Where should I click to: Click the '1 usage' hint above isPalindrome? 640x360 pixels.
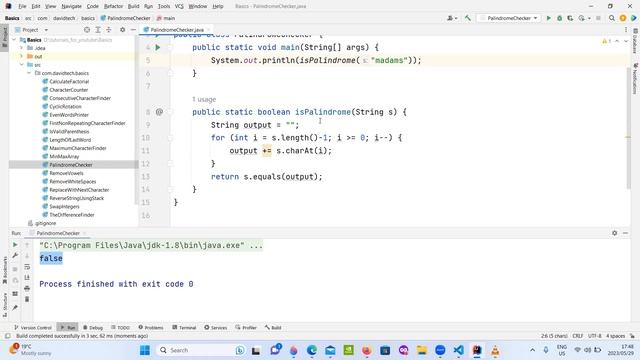[x=204, y=99]
